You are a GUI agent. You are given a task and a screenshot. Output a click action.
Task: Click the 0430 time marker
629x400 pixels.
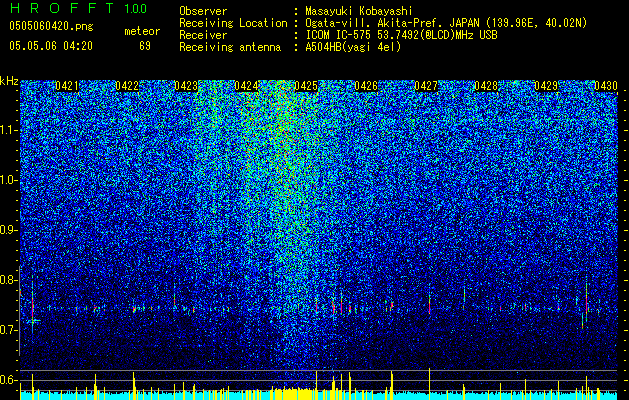[x=606, y=86]
